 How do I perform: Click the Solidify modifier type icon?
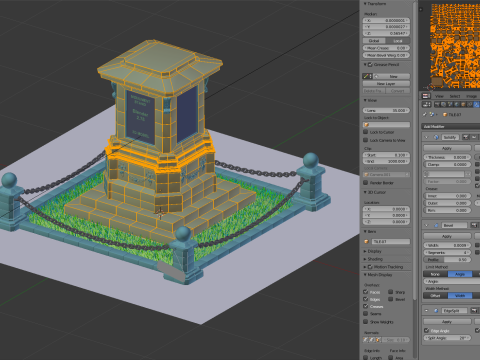pos(436,137)
